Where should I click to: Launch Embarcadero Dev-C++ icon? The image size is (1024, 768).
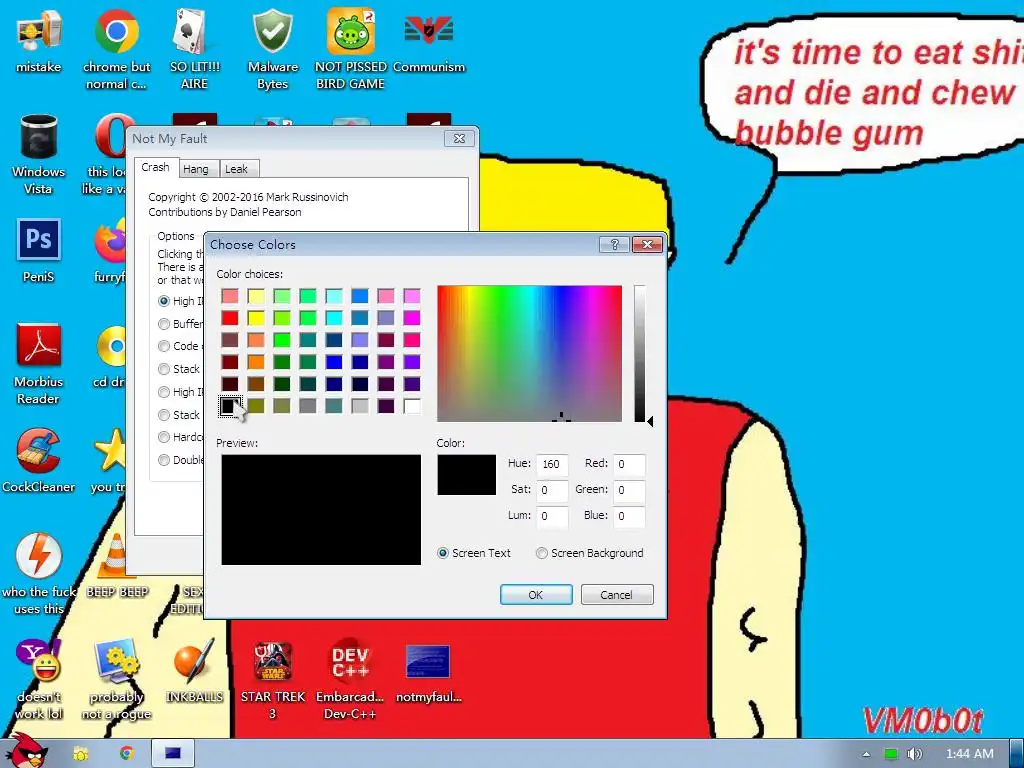350,679
